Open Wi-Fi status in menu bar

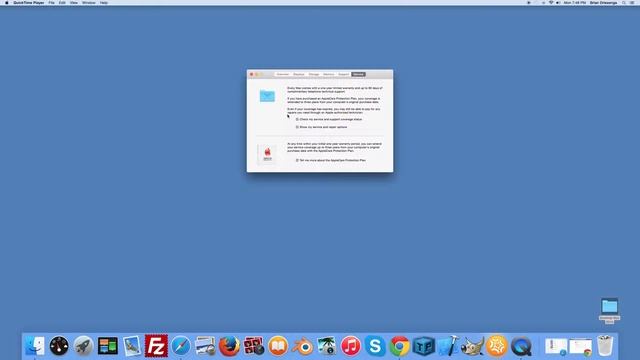pos(551,3)
